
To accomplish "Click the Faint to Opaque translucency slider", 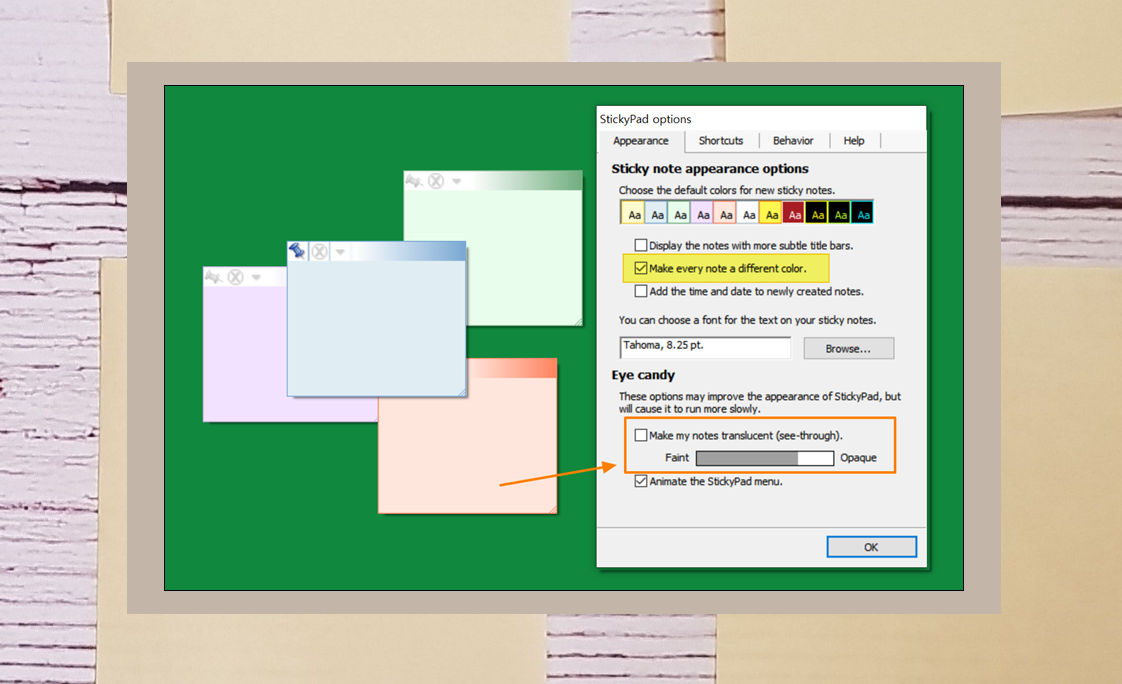I will 765,458.
